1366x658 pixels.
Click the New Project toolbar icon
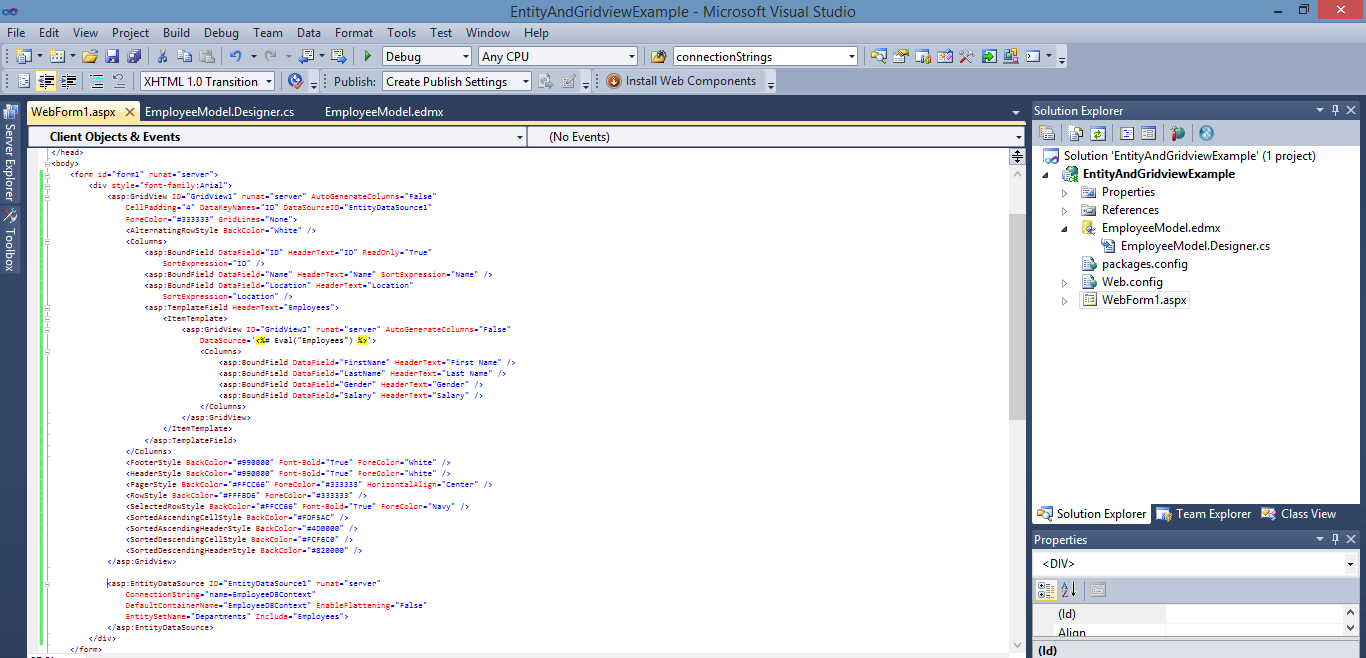coord(24,56)
